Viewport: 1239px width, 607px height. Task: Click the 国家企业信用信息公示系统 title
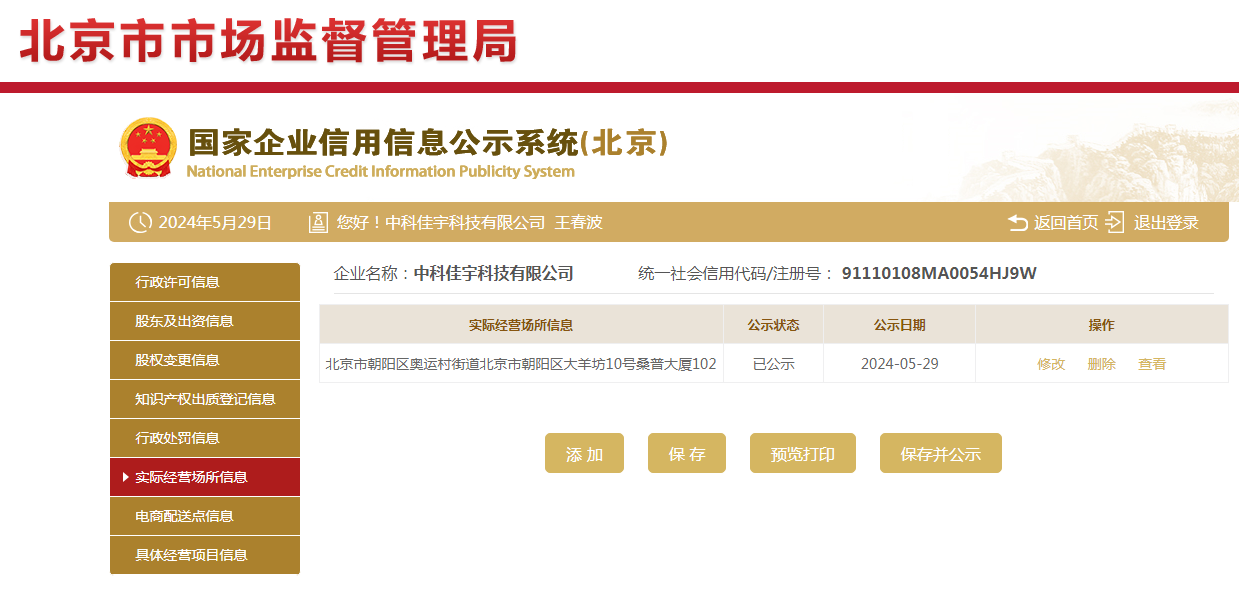pos(428,143)
